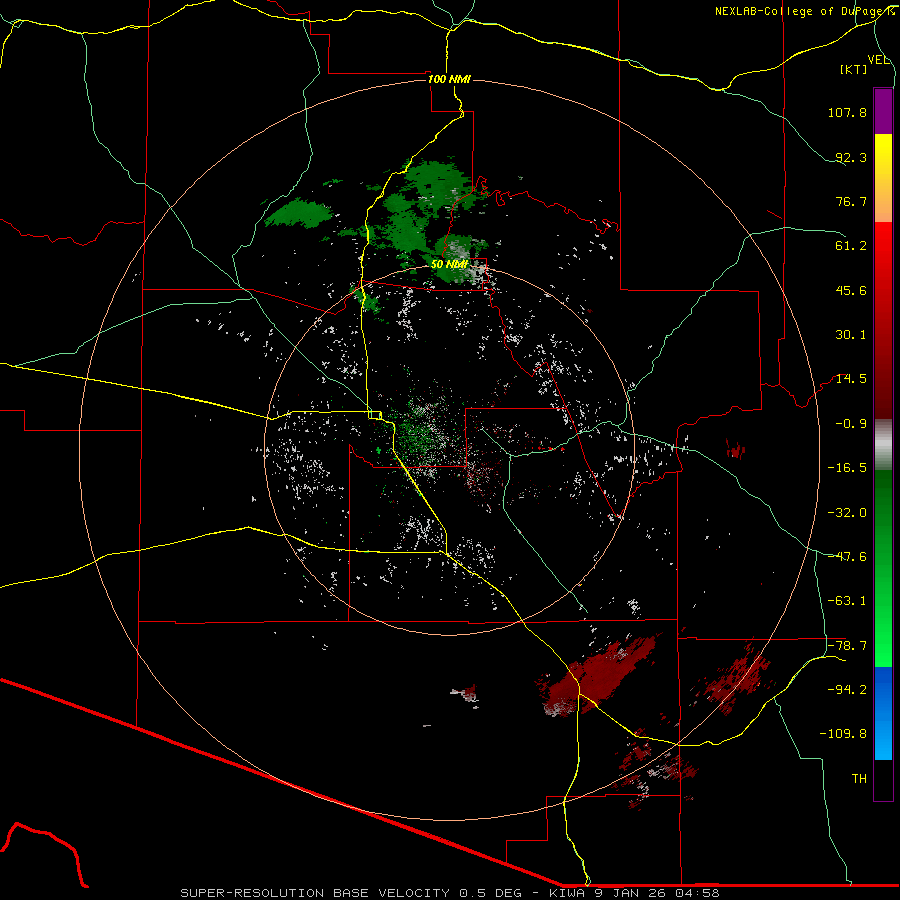
Task: Click the -32.0 legend value
Action: click(847, 513)
